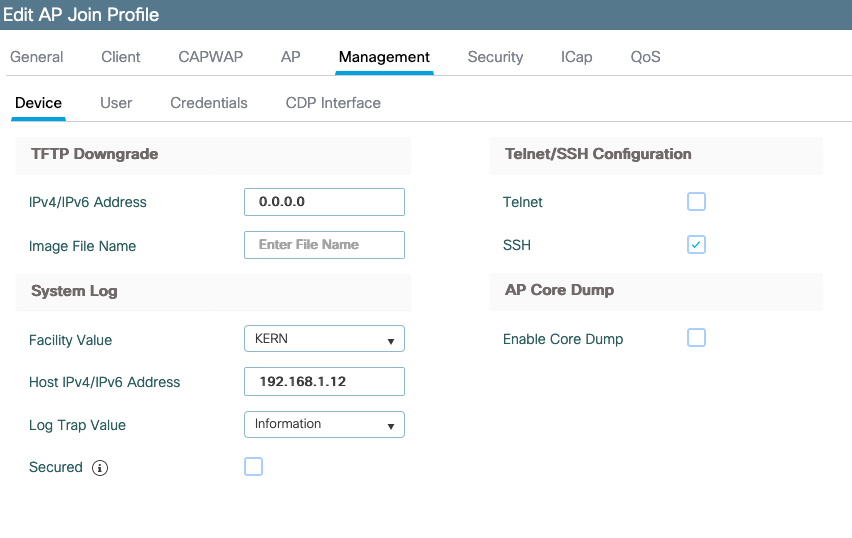Tick the Enable Core Dump checkbox
852x538 pixels.
696,337
